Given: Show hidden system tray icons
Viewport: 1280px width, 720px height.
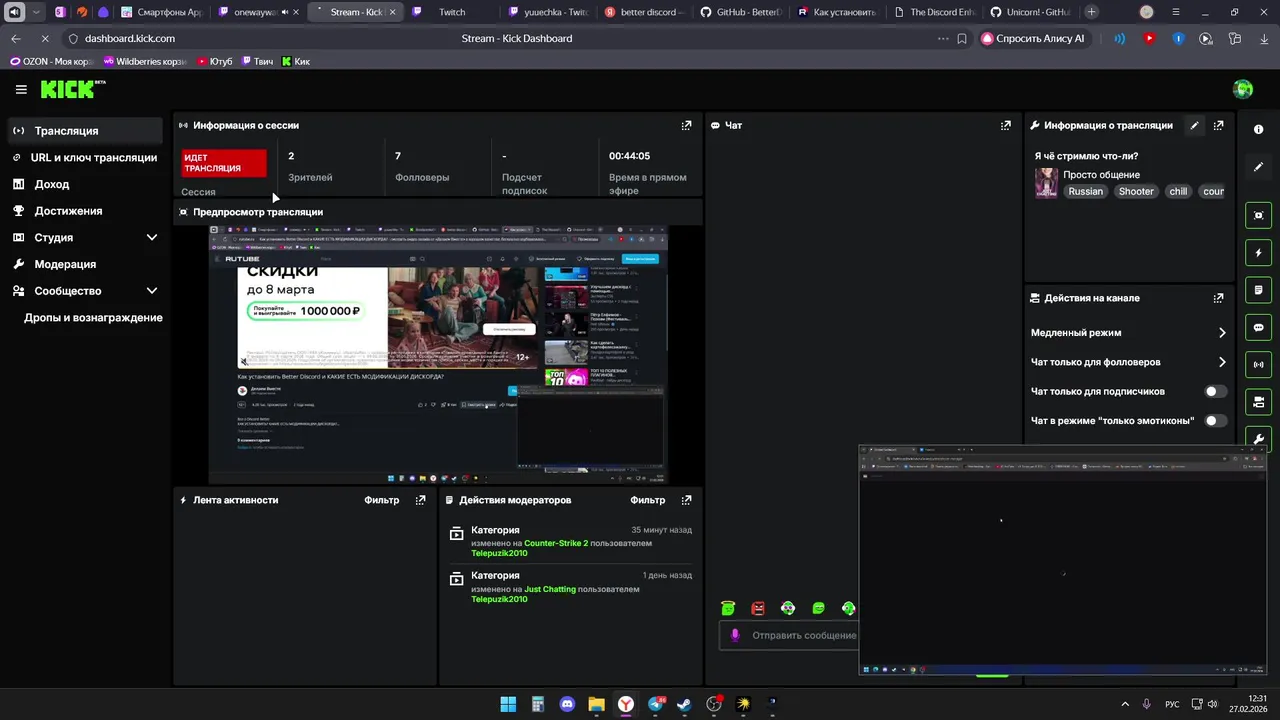Looking at the screenshot, I should point(1125,704).
